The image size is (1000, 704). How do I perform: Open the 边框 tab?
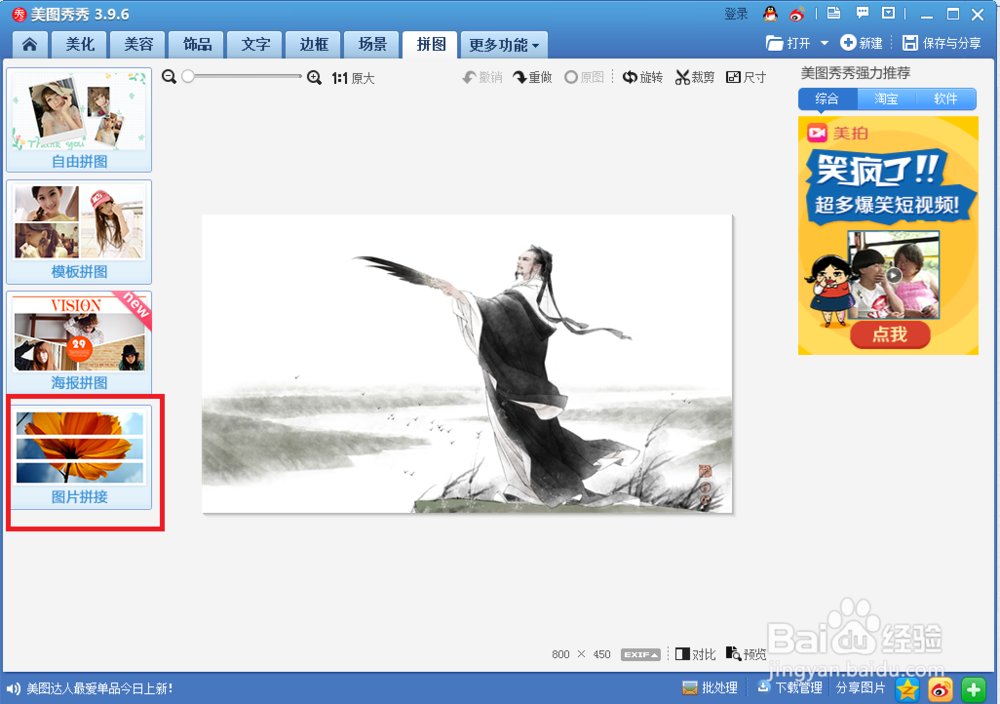[x=314, y=45]
